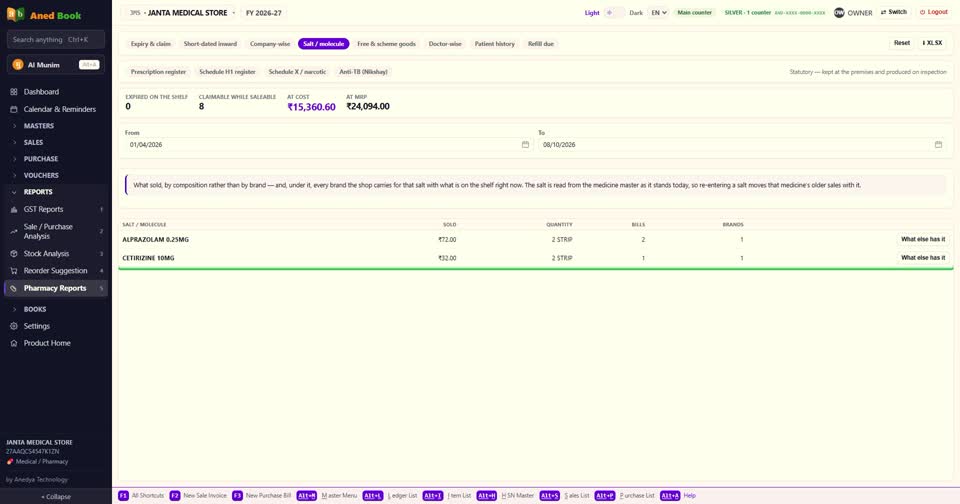
Task: Click the Main counter badge
Action: [x=694, y=13]
